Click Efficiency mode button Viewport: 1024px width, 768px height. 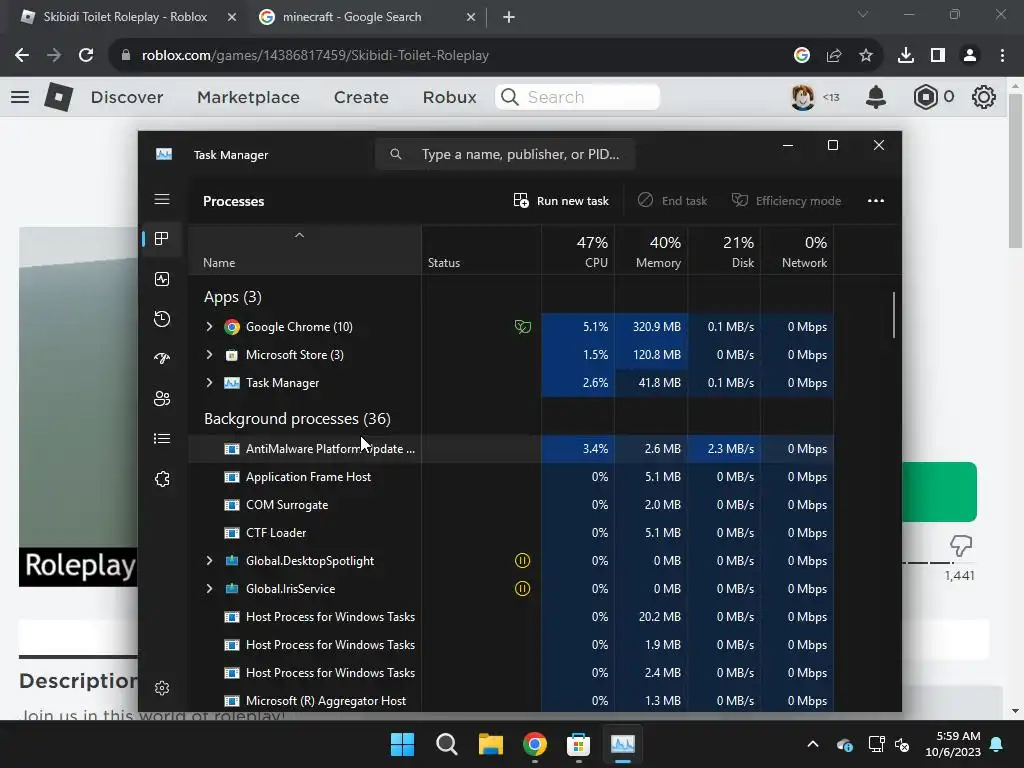click(x=786, y=200)
